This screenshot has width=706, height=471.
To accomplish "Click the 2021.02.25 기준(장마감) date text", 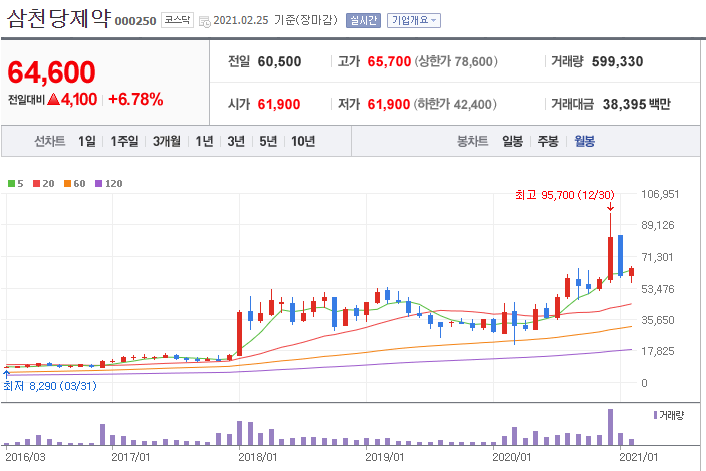I will click(275, 20).
